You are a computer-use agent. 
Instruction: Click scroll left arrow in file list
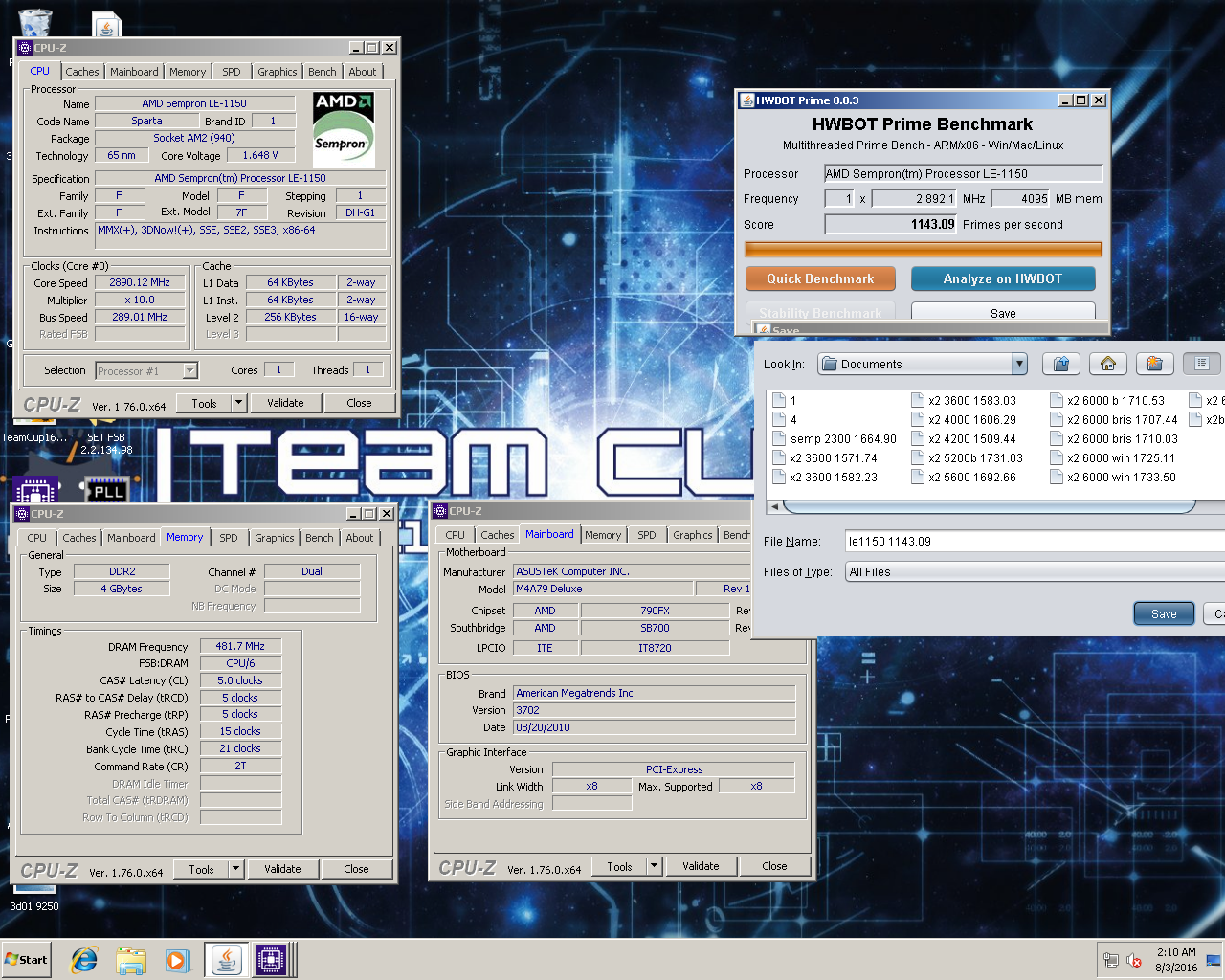coord(774,506)
